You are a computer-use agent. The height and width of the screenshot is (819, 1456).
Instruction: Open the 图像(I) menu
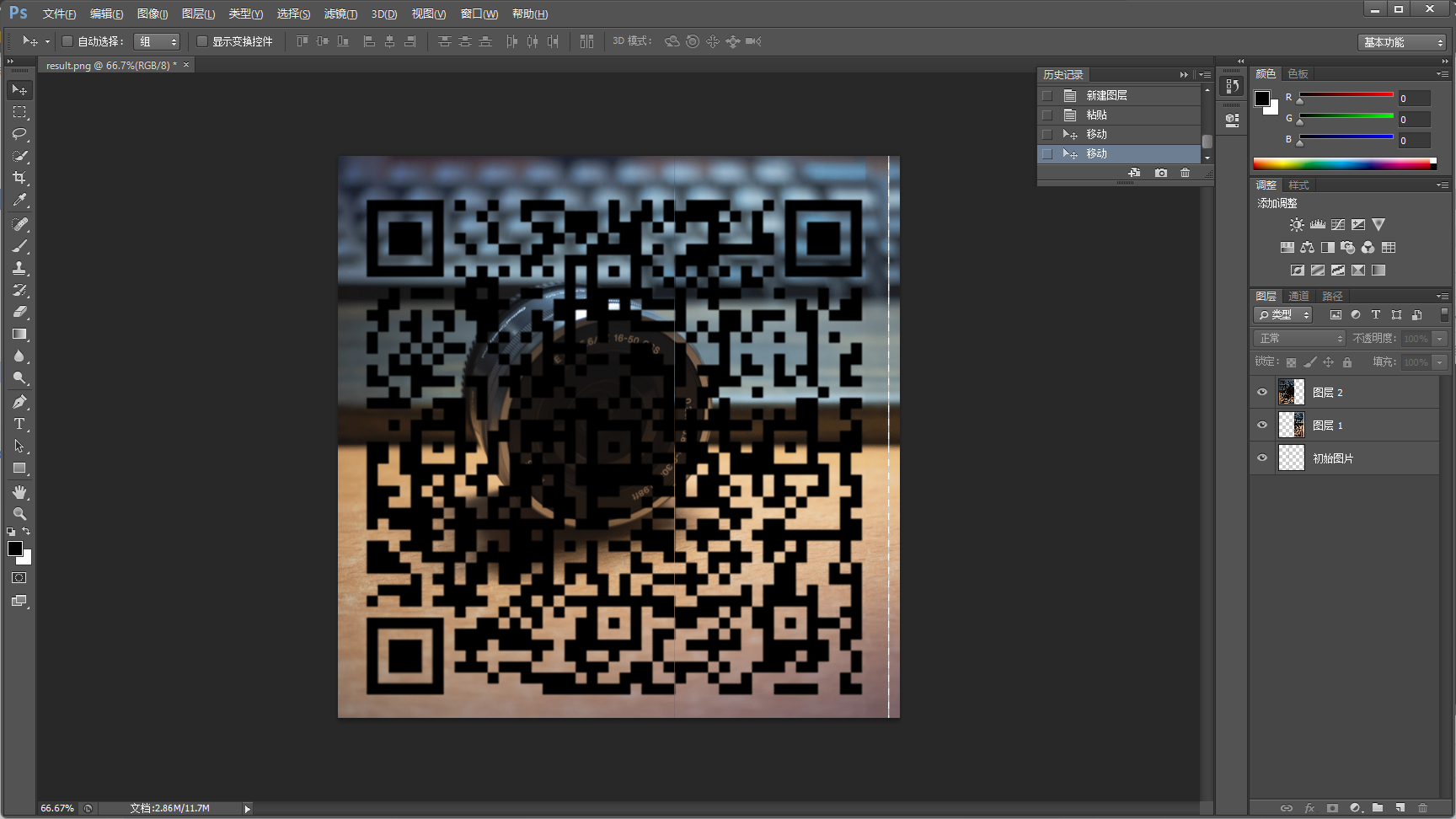pos(153,14)
